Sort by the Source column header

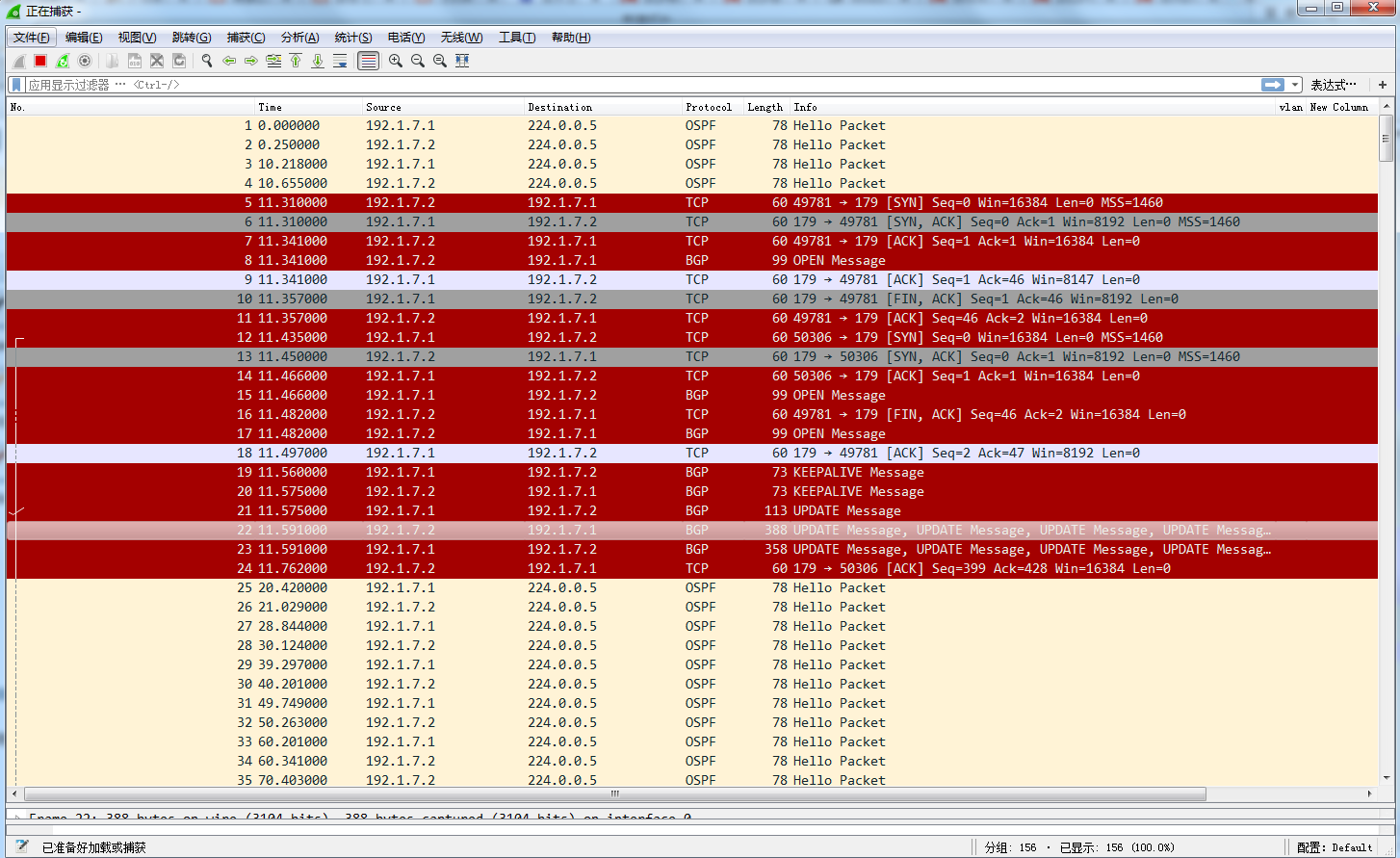point(443,107)
